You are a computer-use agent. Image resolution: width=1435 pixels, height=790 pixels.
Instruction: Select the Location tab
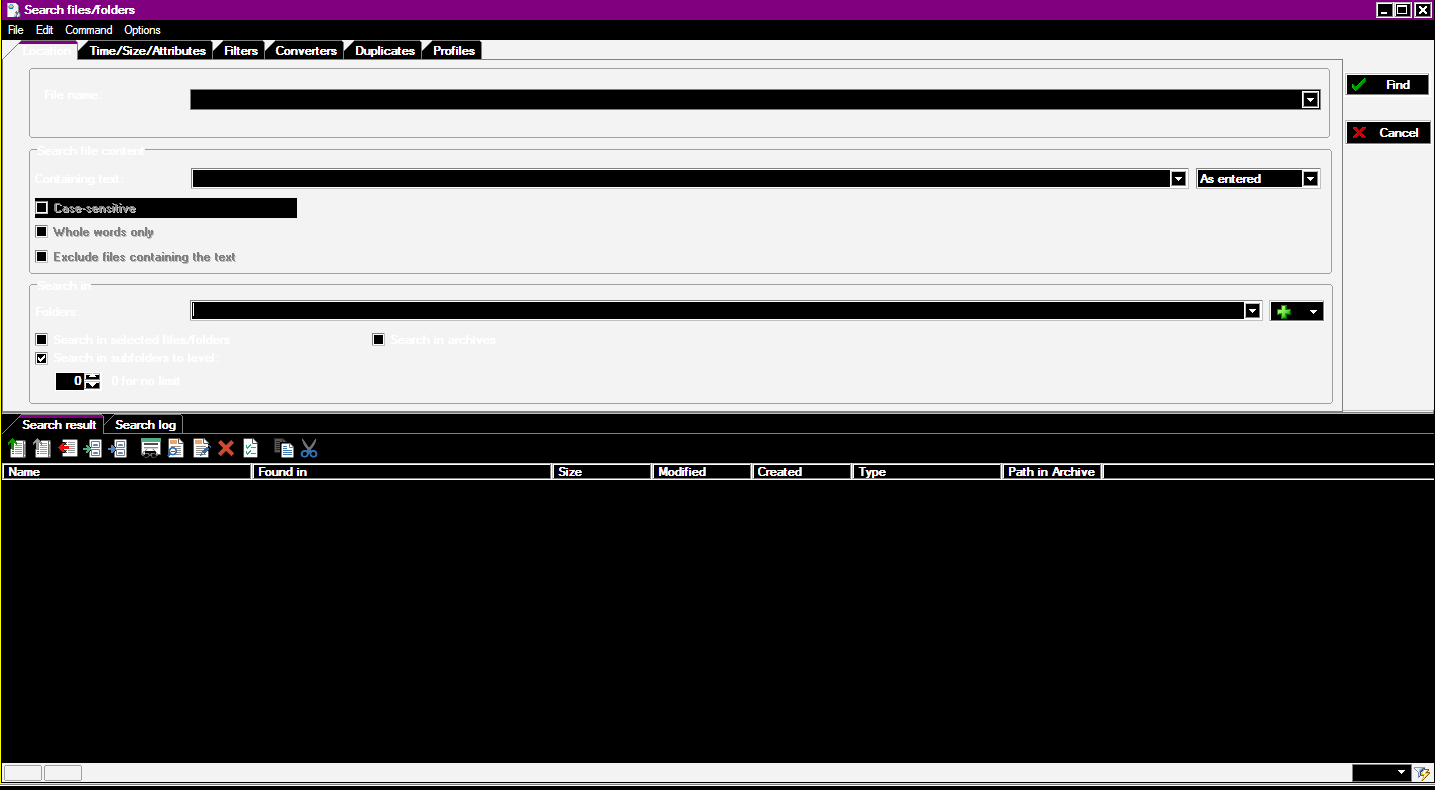pyautogui.click(x=46, y=50)
